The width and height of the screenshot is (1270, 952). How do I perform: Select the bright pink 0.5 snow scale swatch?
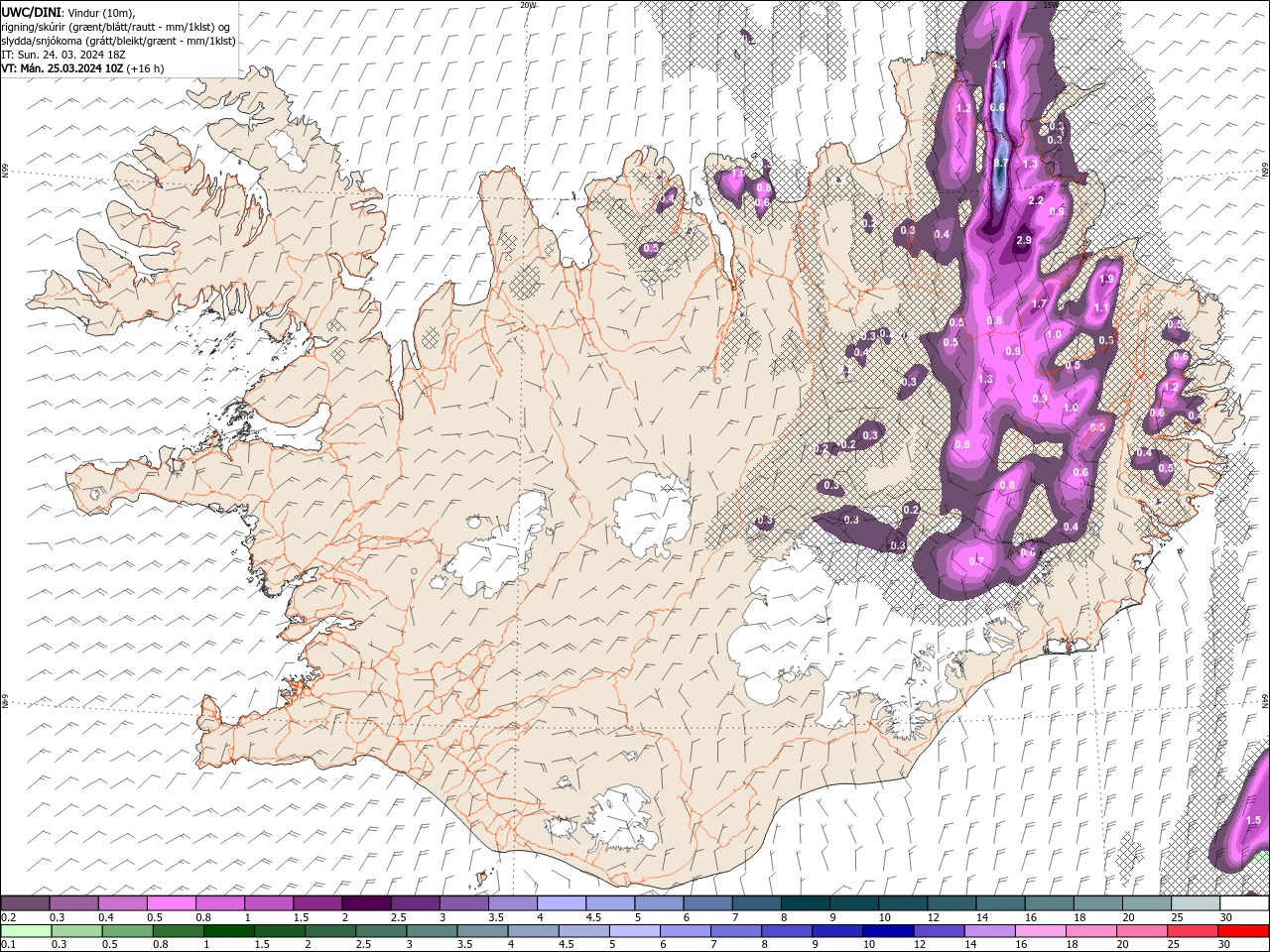(171, 903)
